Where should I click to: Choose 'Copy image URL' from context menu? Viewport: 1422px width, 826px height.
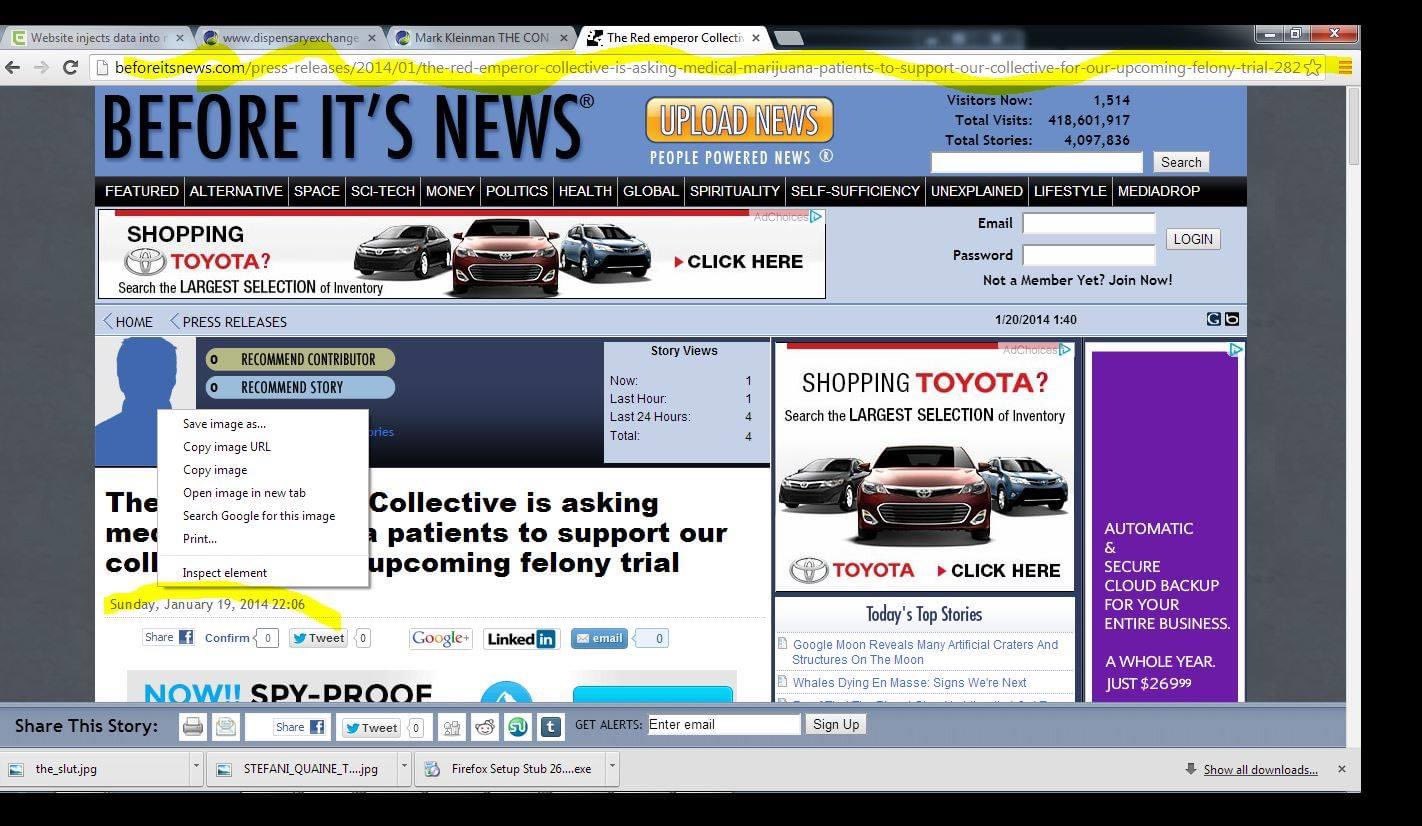point(263,447)
